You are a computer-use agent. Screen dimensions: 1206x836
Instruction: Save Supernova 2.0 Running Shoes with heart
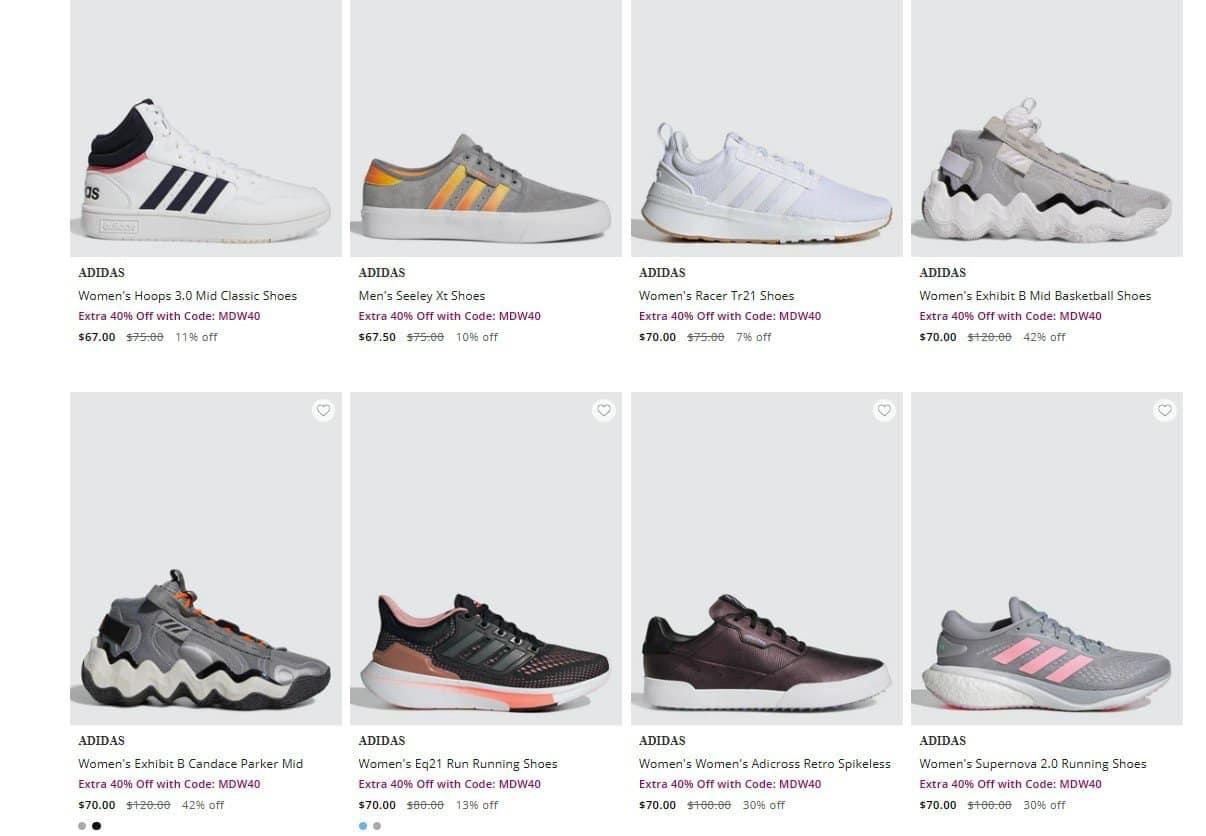(x=1164, y=410)
